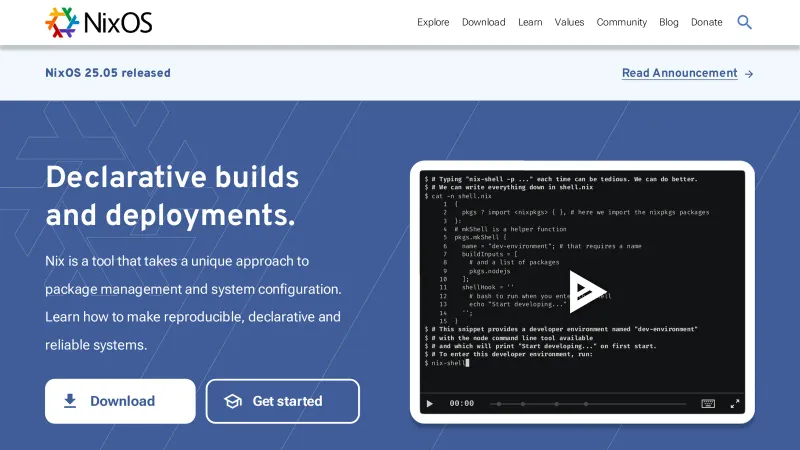Open the Read Announcement link
Image resolution: width=800 pixels, height=450 pixels.
click(679, 73)
